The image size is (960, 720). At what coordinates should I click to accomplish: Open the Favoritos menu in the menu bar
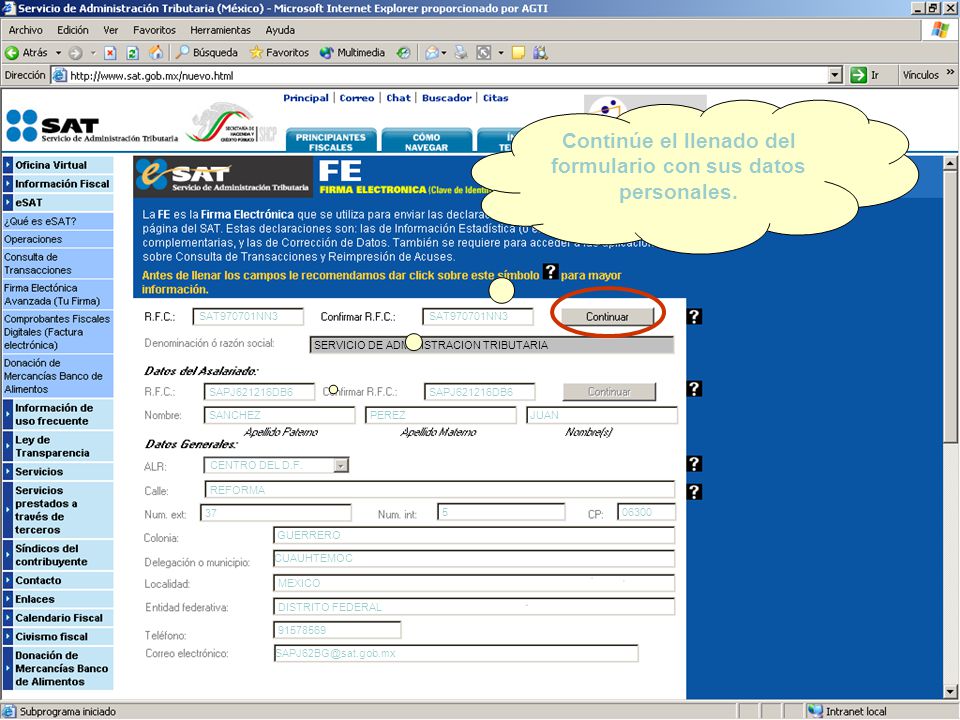[154, 30]
